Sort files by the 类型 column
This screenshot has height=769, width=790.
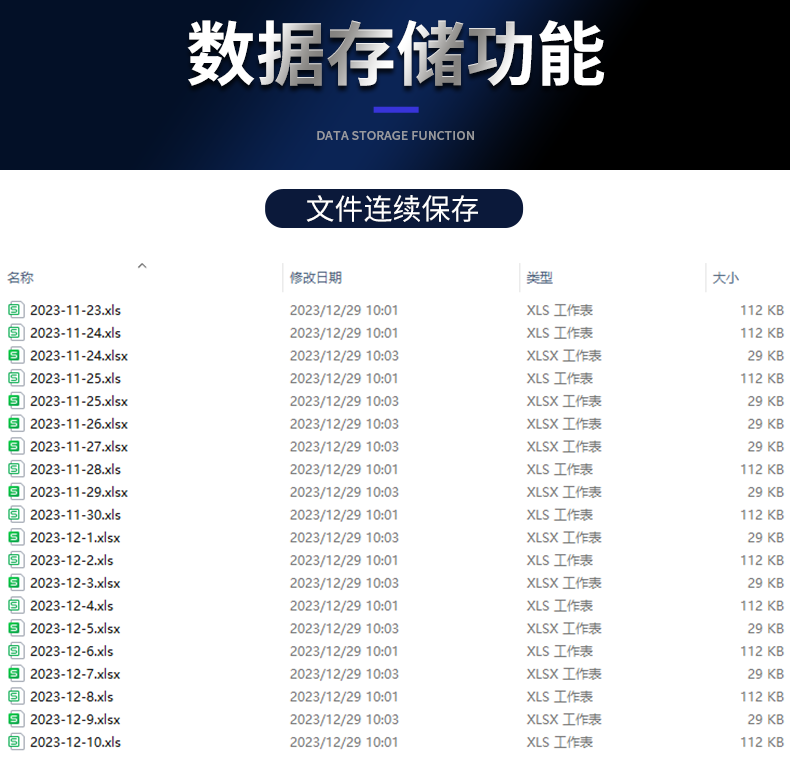540,278
